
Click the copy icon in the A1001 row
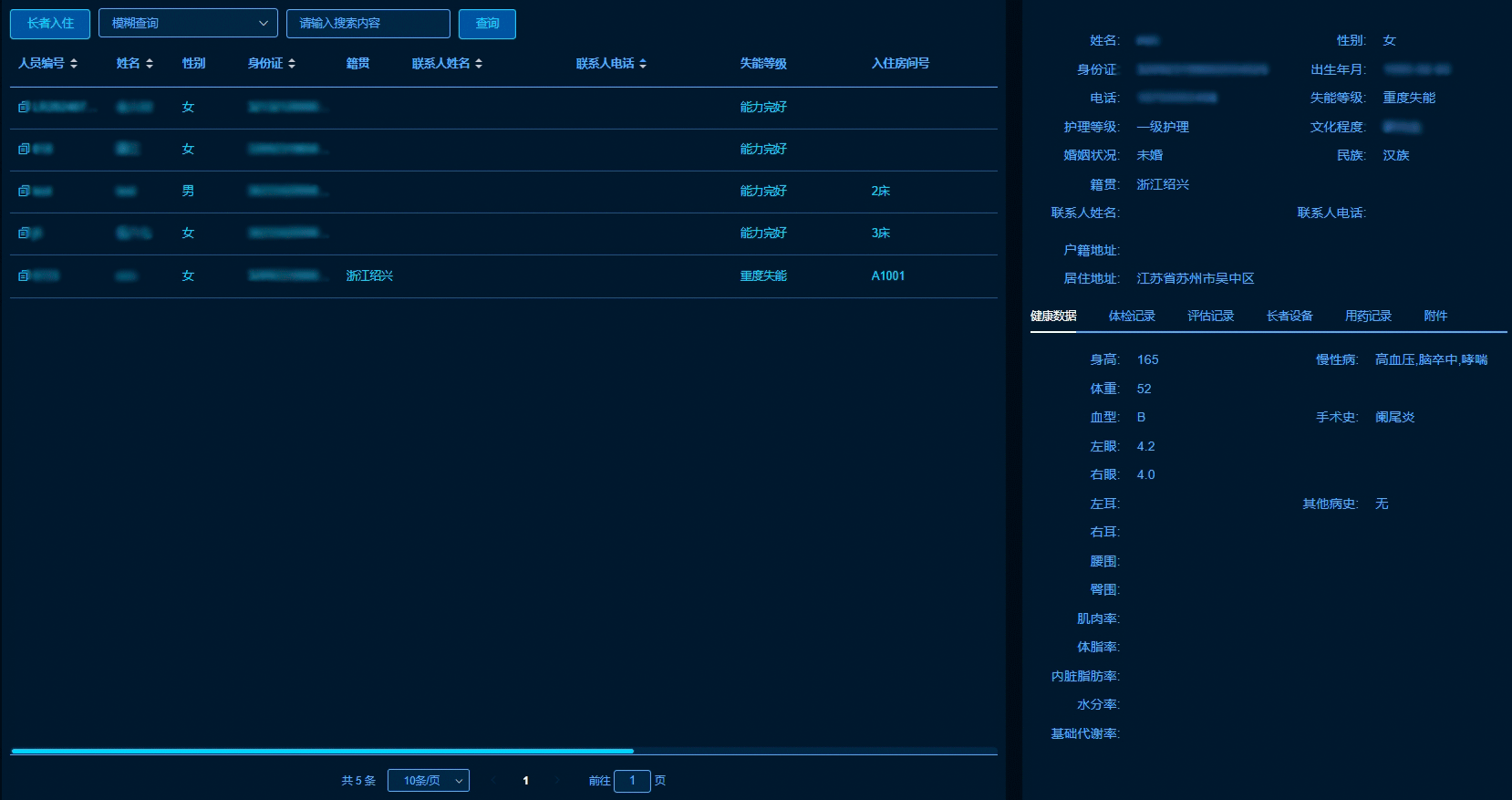point(24,275)
